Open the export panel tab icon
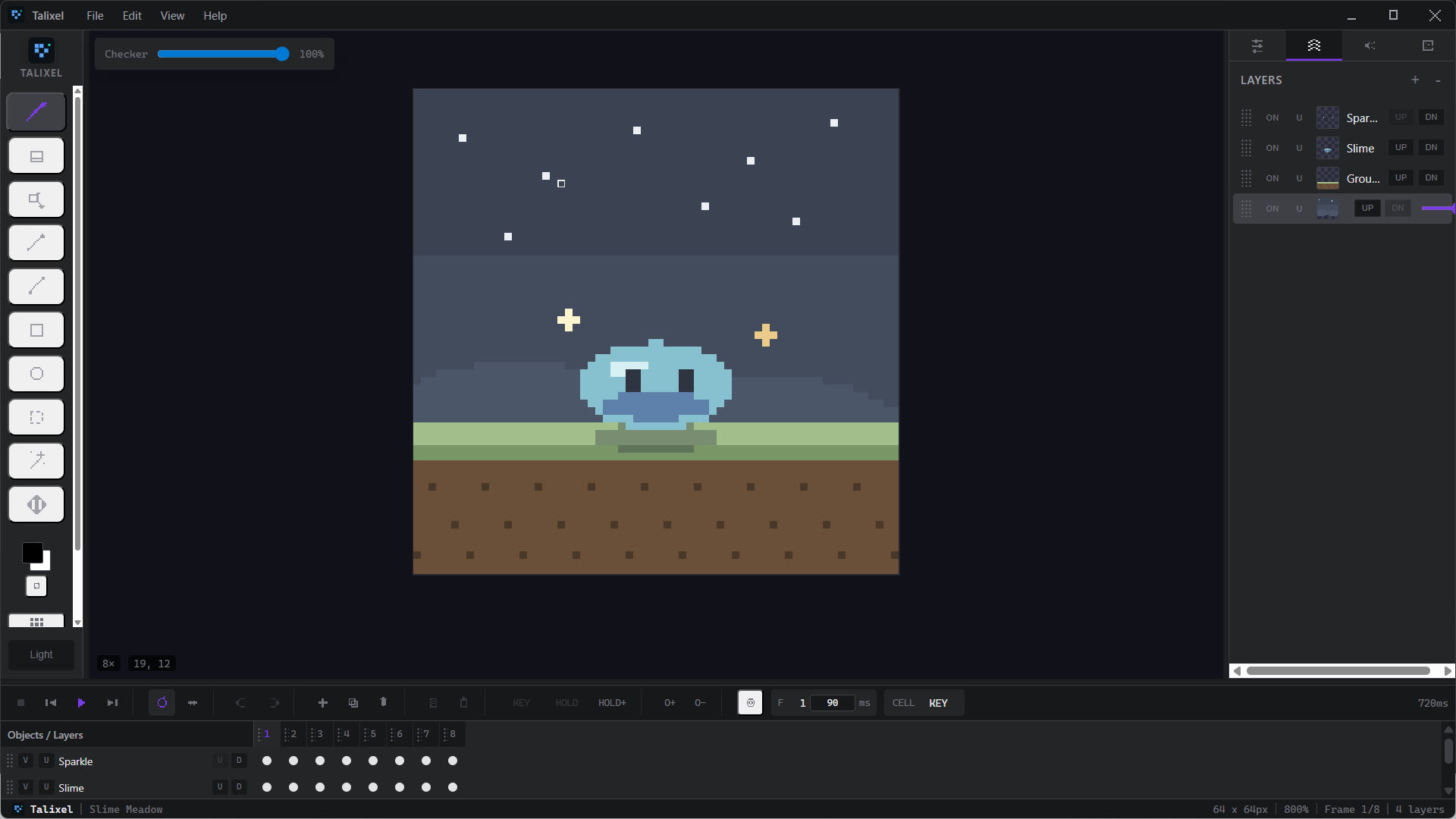 [1428, 45]
